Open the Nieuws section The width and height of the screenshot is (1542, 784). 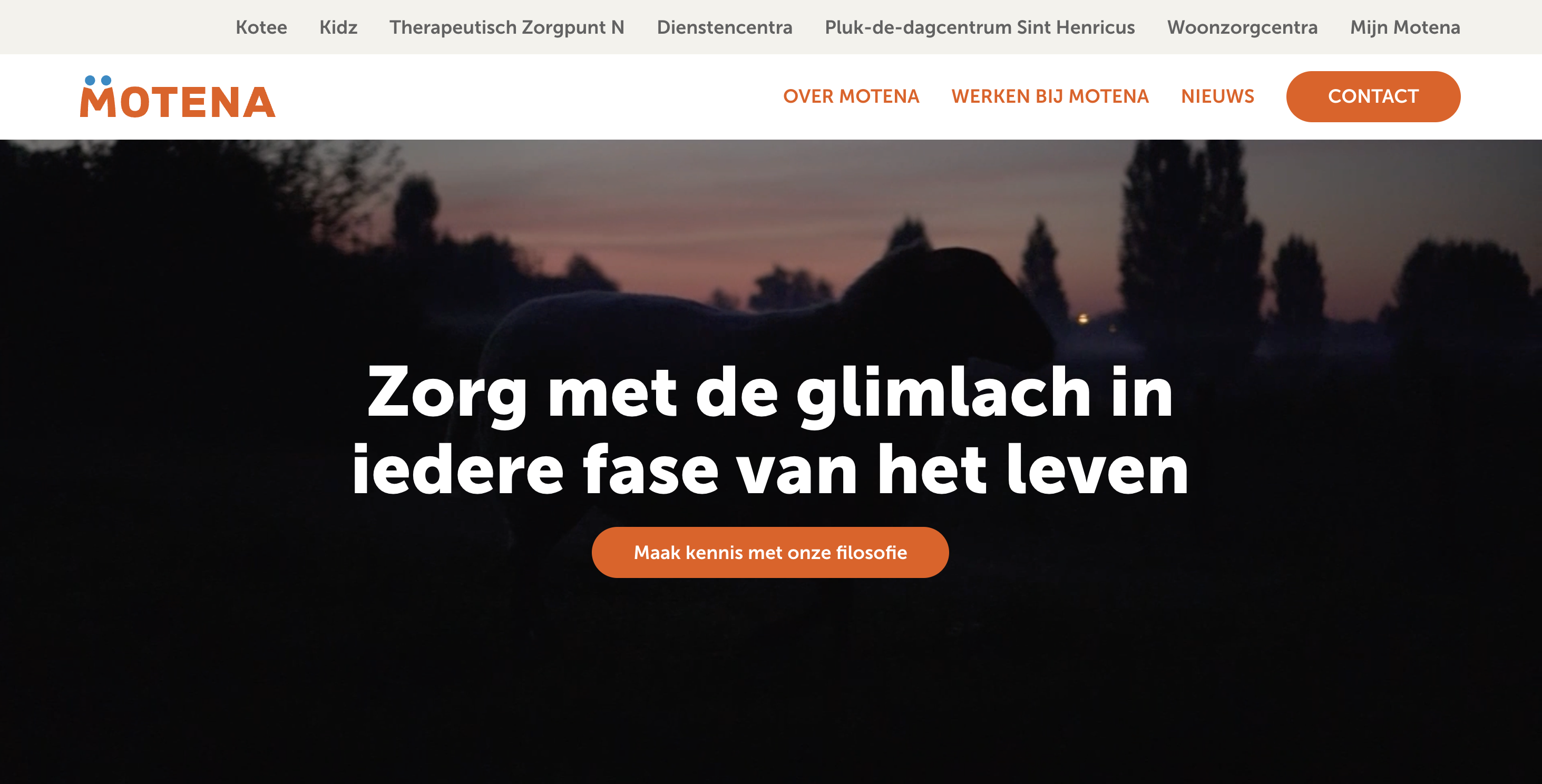click(x=1217, y=96)
